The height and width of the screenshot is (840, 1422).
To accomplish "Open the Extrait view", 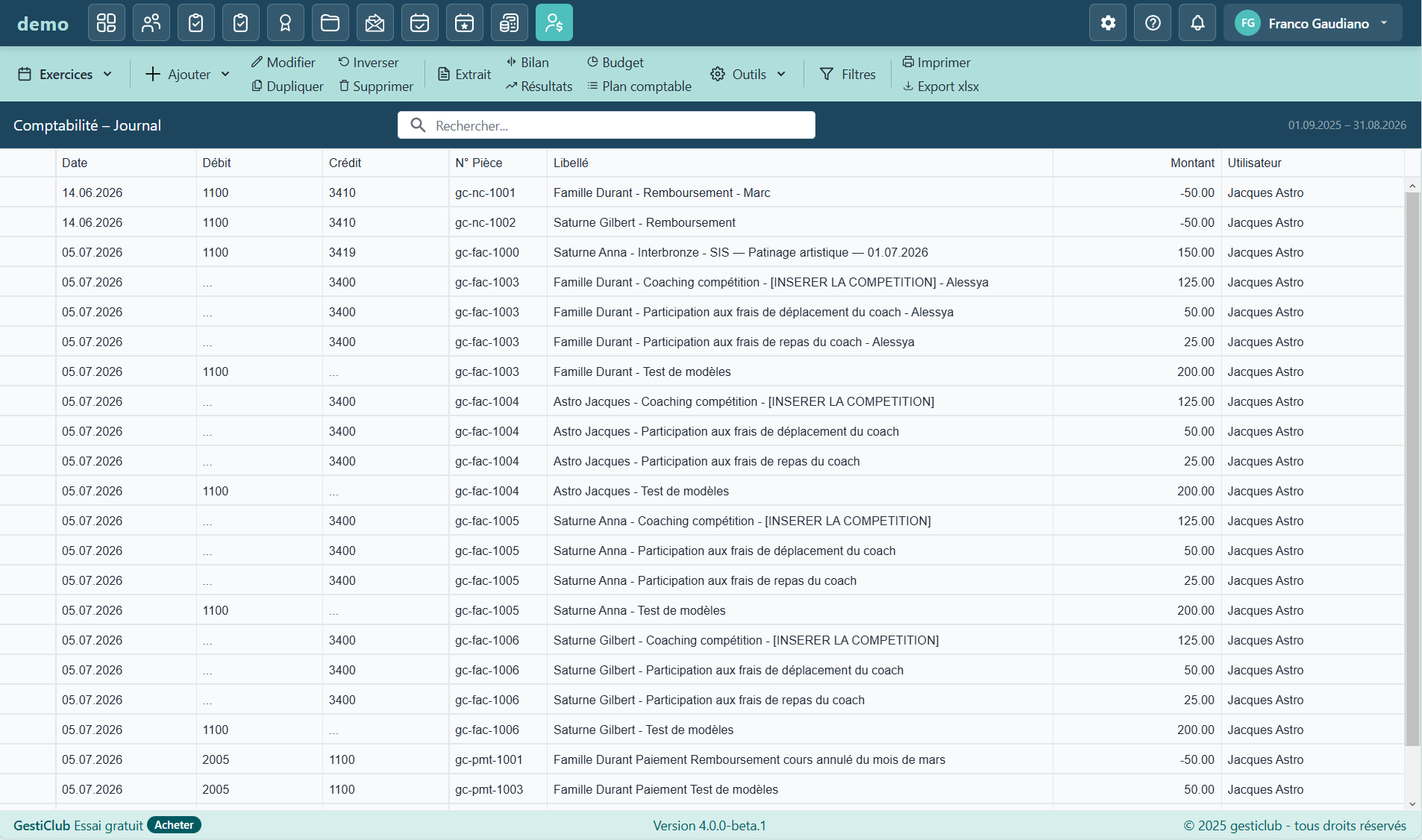I will click(x=464, y=74).
